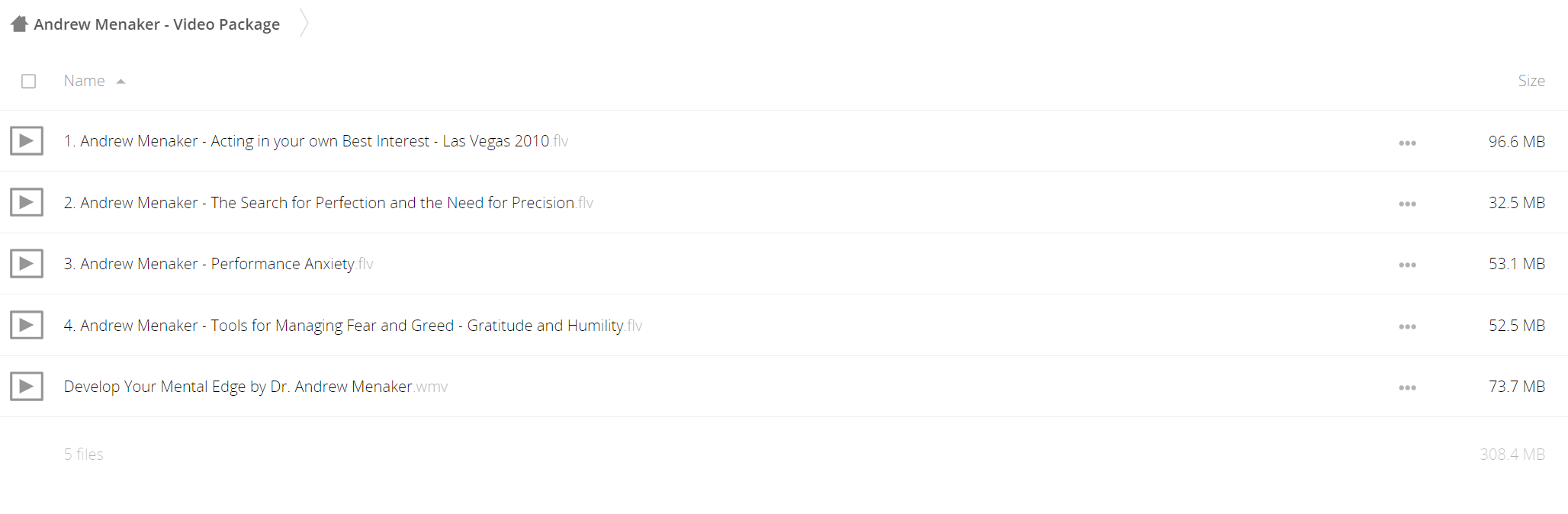This screenshot has height=514, width=1568.
Task: Click play icon for Performance Anxiety video
Action: (x=27, y=264)
